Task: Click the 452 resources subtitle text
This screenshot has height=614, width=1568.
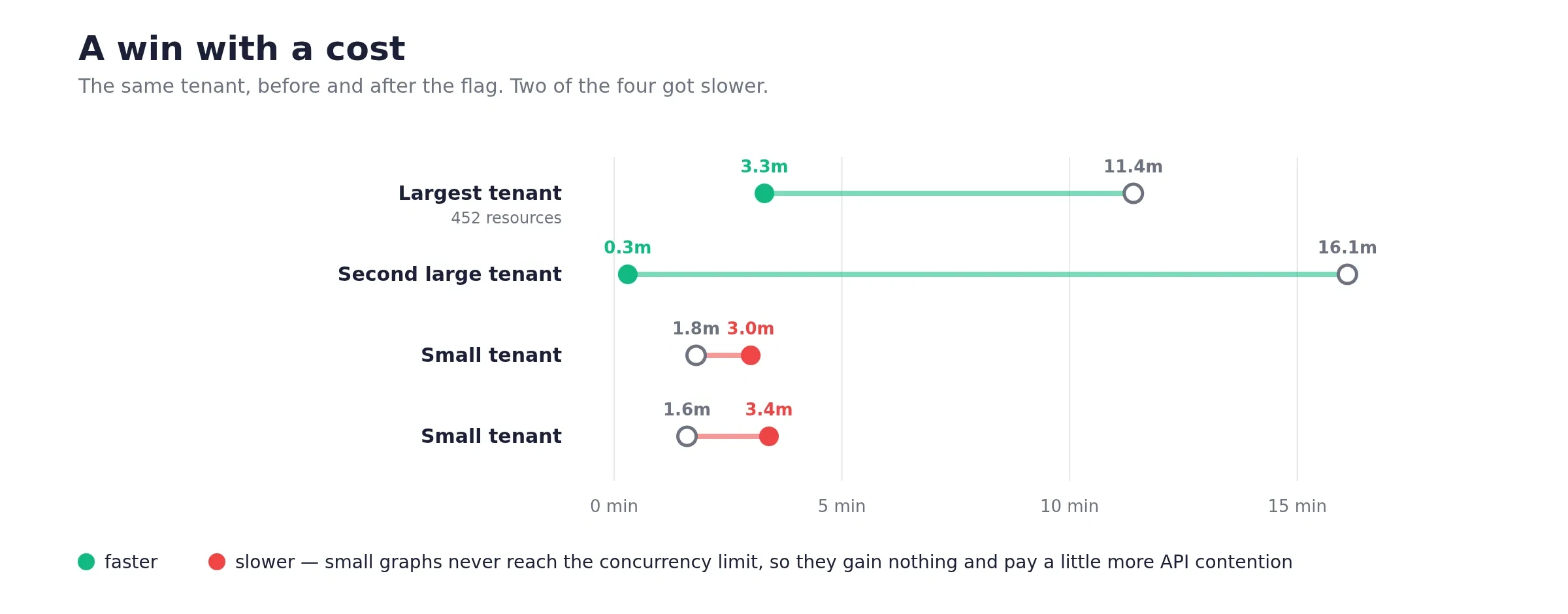Action: coord(506,218)
